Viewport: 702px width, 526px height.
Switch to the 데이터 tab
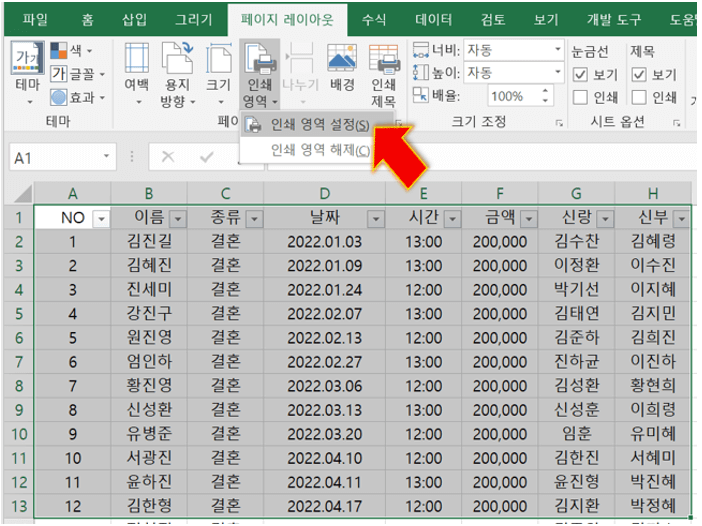pos(433,20)
